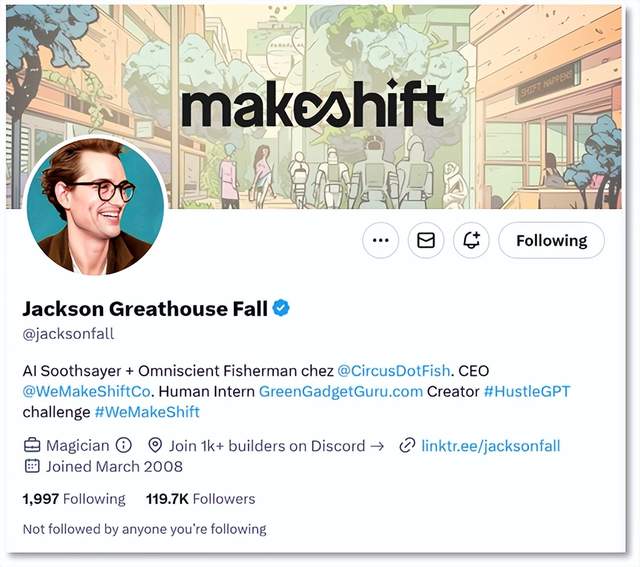Visit the GreenGadgetGuru.com link
The height and width of the screenshot is (567, 640).
(x=340, y=391)
